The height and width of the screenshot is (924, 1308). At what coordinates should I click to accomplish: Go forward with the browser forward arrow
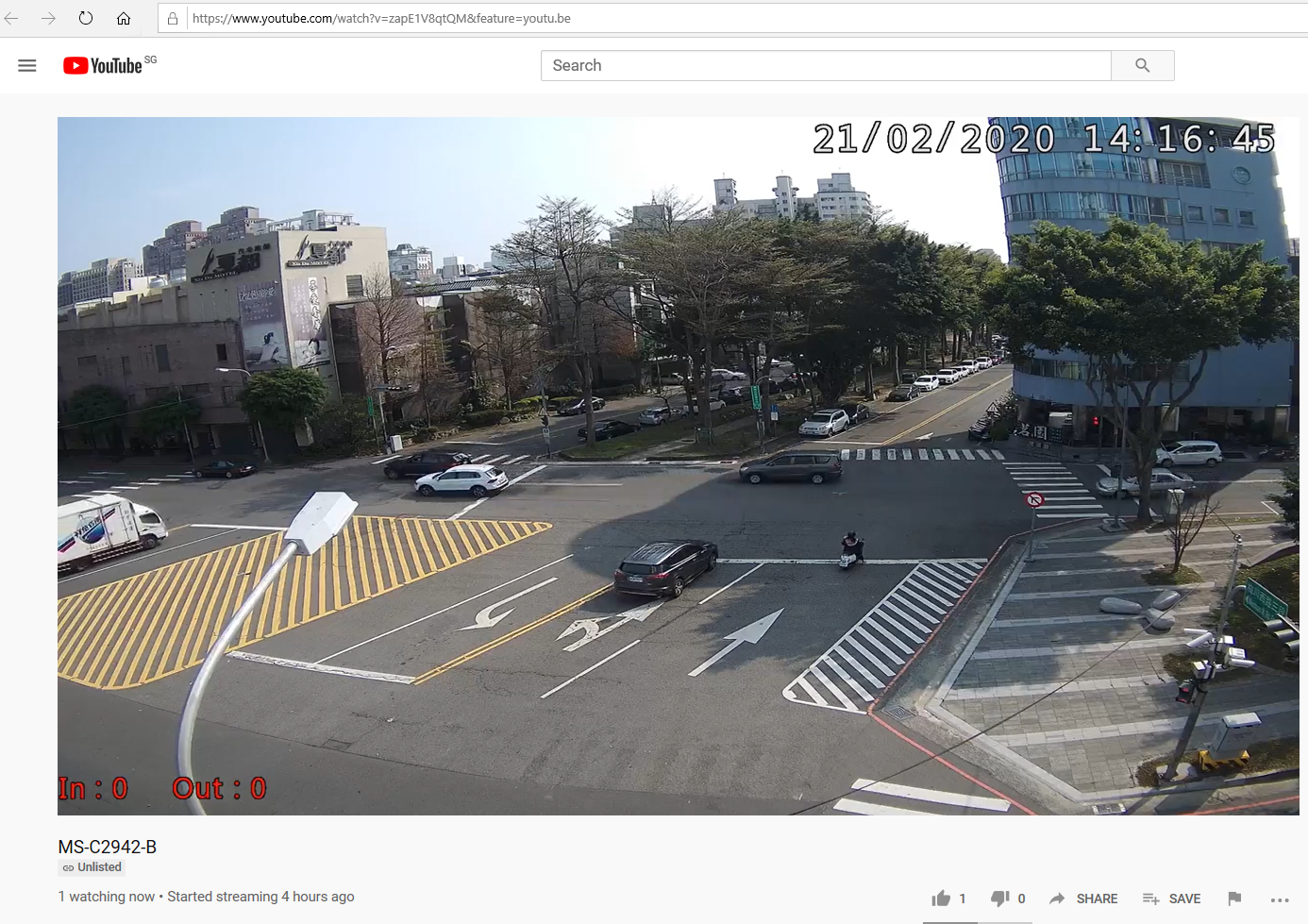(48, 18)
